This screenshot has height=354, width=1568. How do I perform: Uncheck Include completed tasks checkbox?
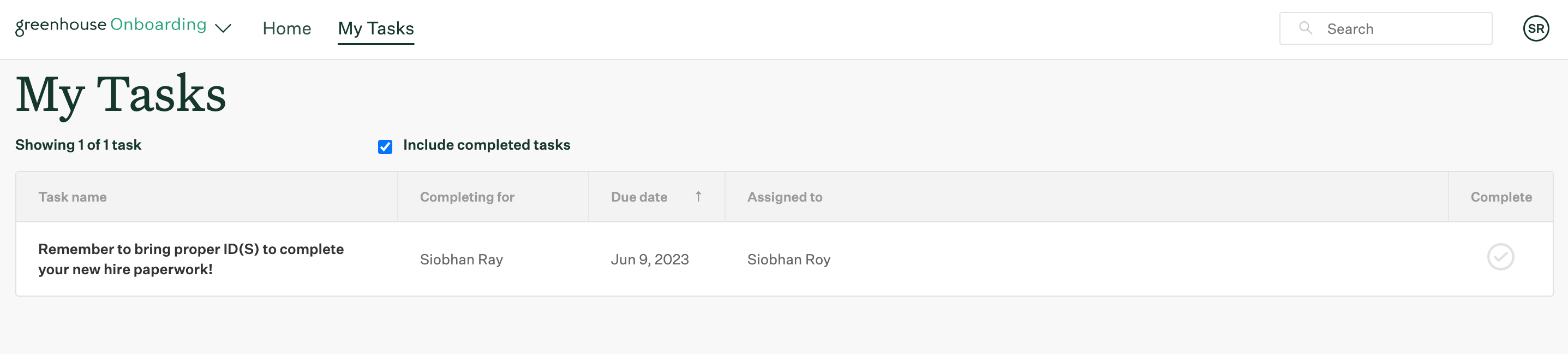coord(385,147)
